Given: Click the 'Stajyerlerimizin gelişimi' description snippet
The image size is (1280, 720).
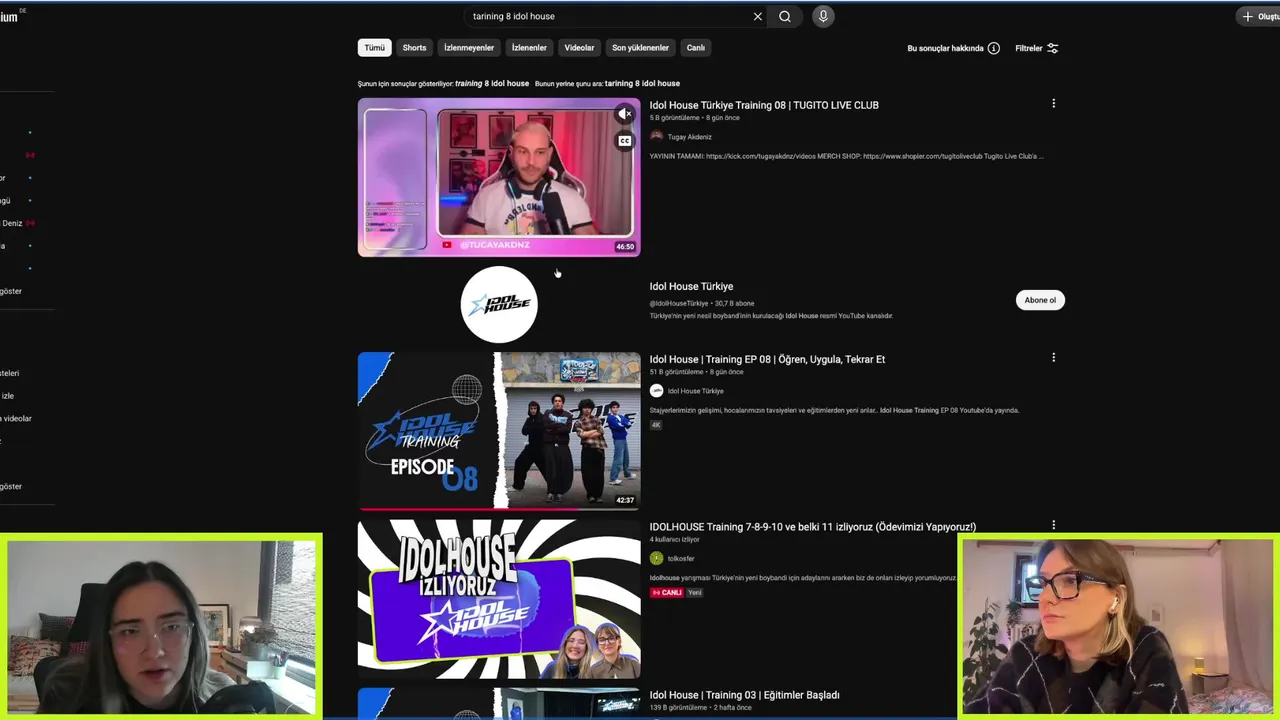Looking at the screenshot, I should click(834, 410).
